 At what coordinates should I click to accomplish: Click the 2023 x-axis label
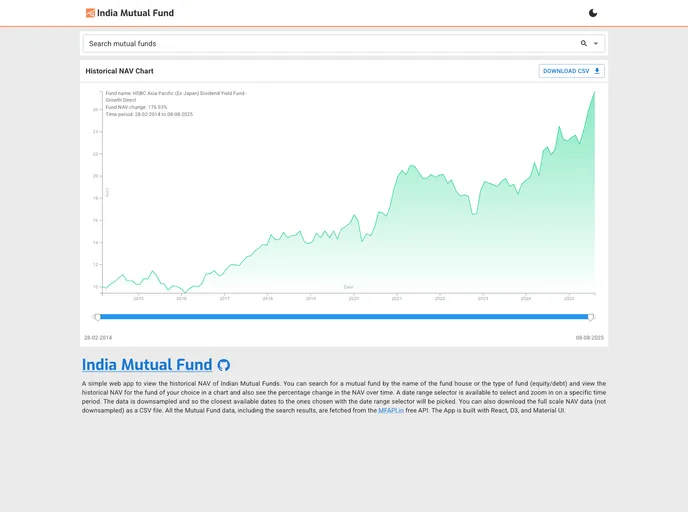tap(483, 298)
